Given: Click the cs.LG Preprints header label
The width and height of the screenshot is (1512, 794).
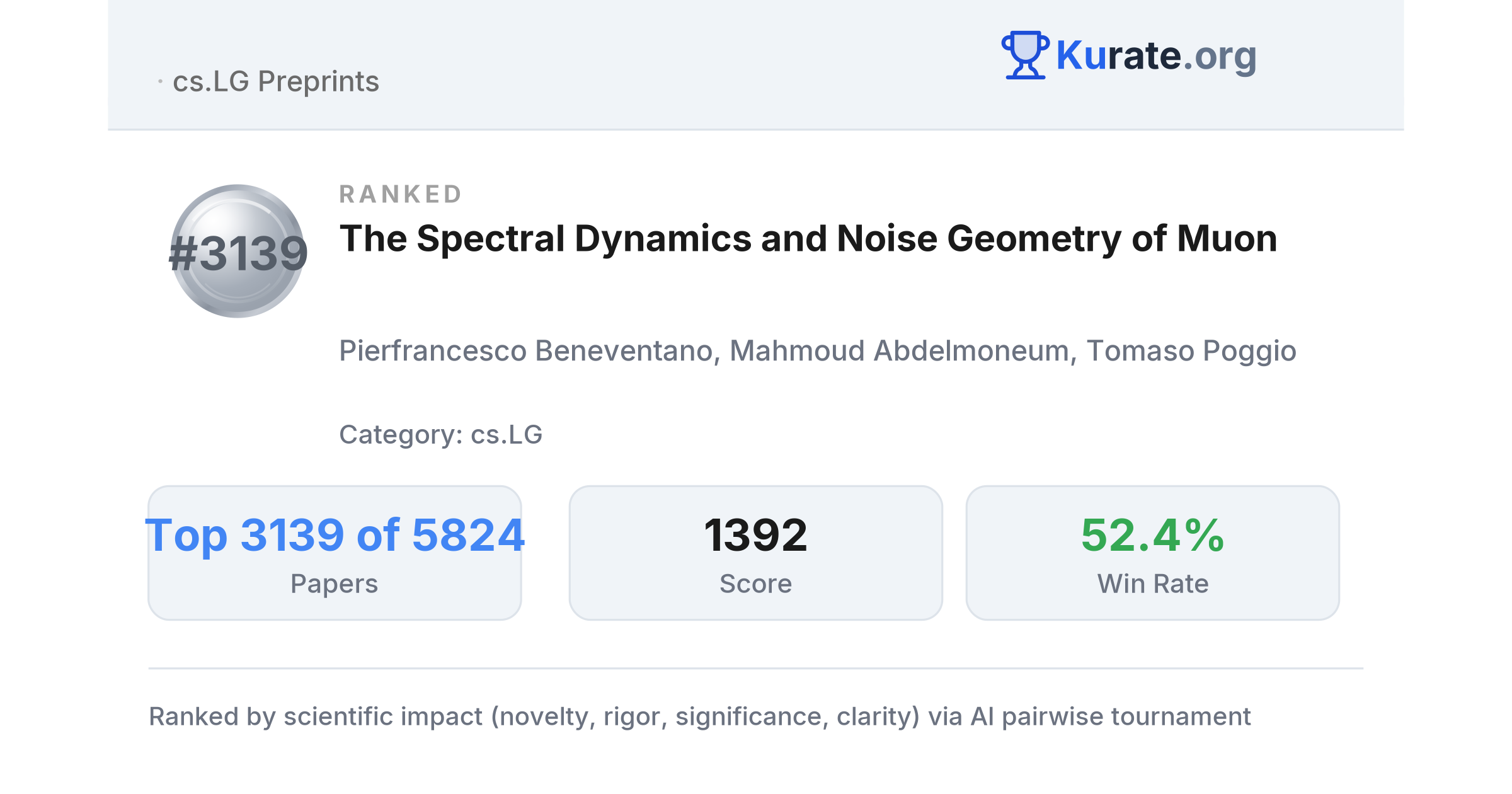Looking at the screenshot, I should click(276, 81).
